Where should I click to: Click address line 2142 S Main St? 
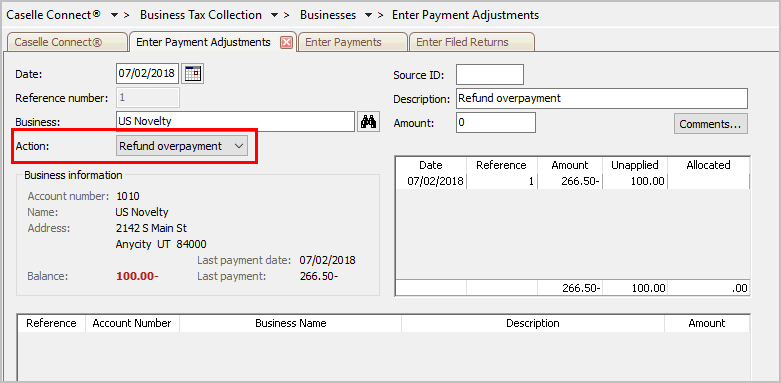151,228
